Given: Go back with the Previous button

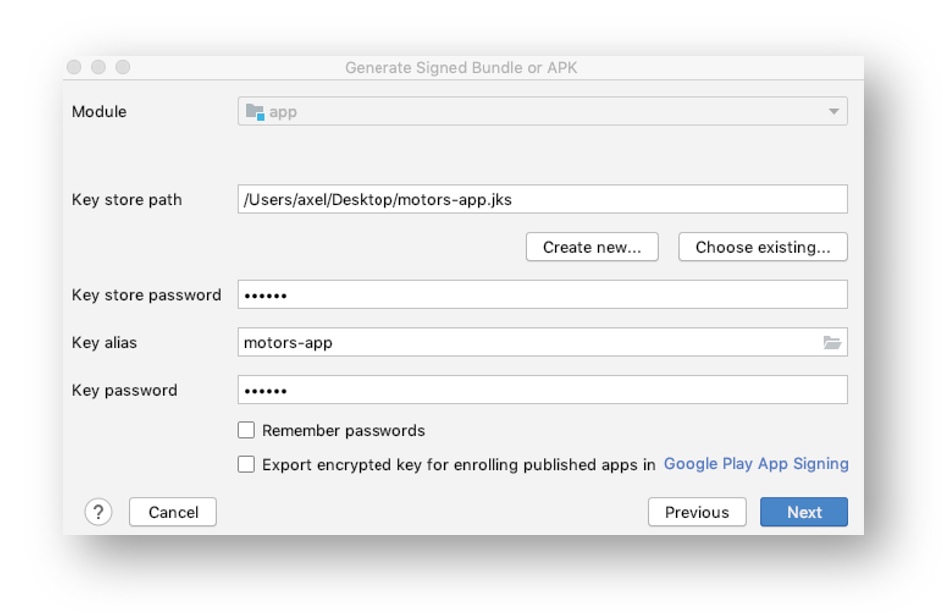Looking at the screenshot, I should point(697,512).
